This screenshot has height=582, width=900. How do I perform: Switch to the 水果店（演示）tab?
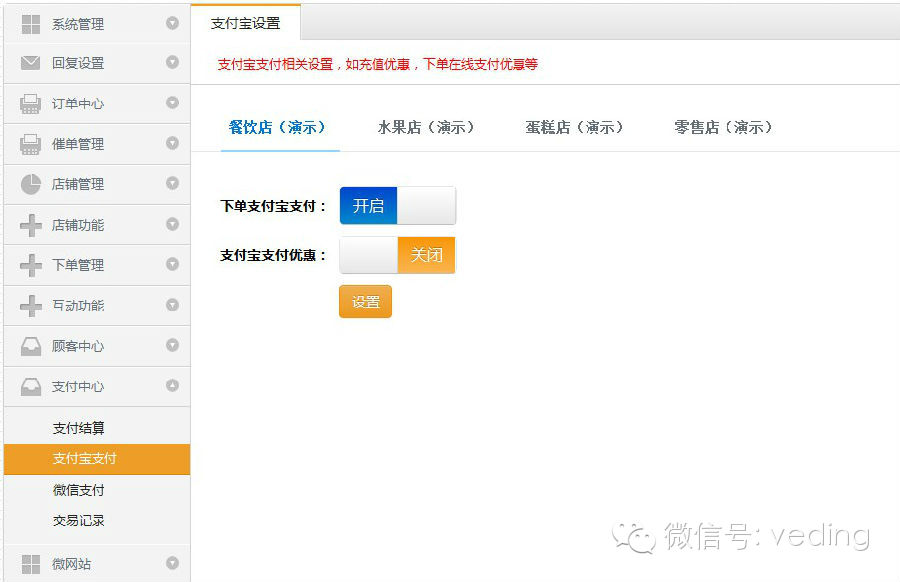click(x=426, y=127)
